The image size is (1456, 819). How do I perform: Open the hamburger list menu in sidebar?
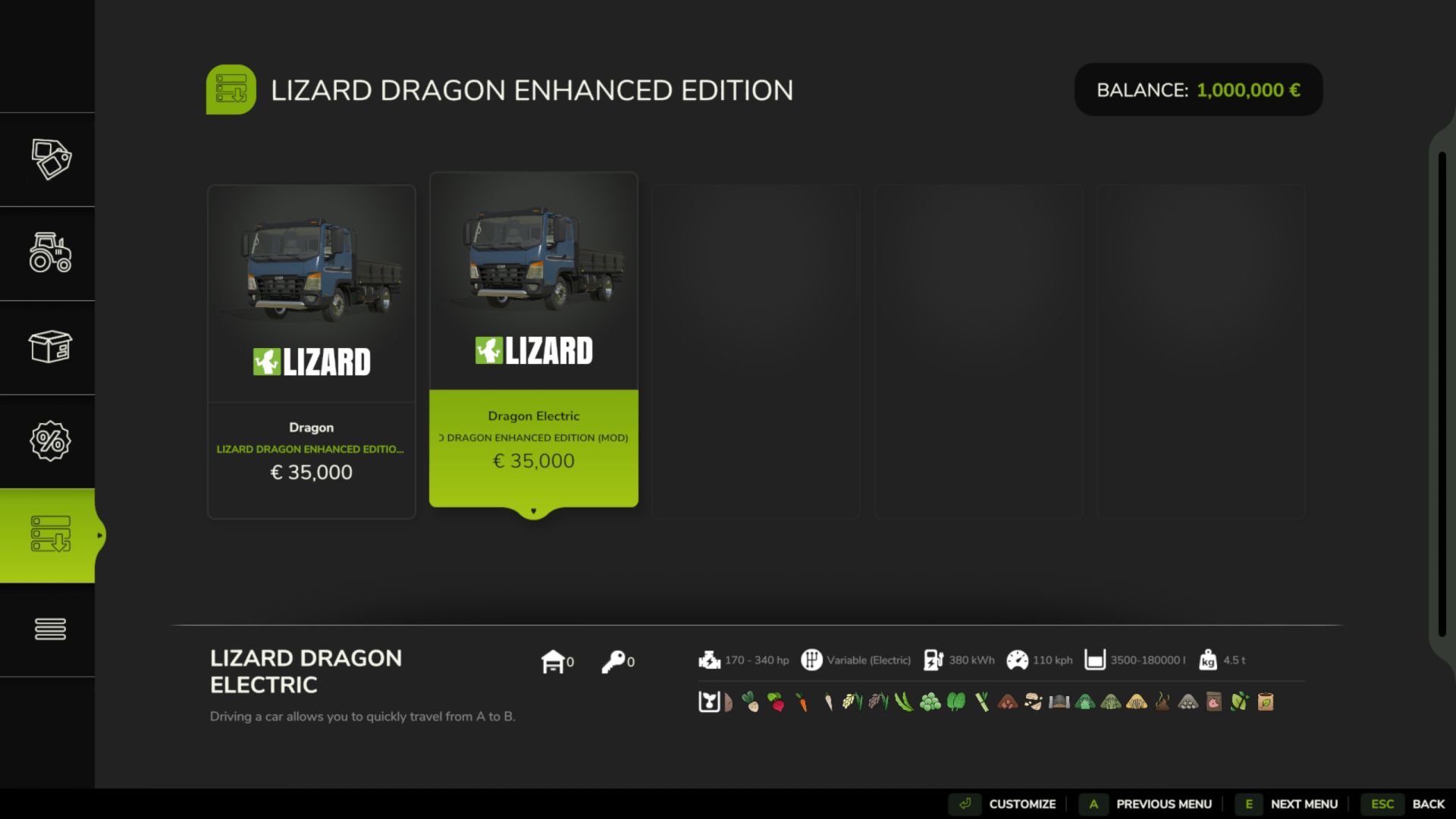50,629
